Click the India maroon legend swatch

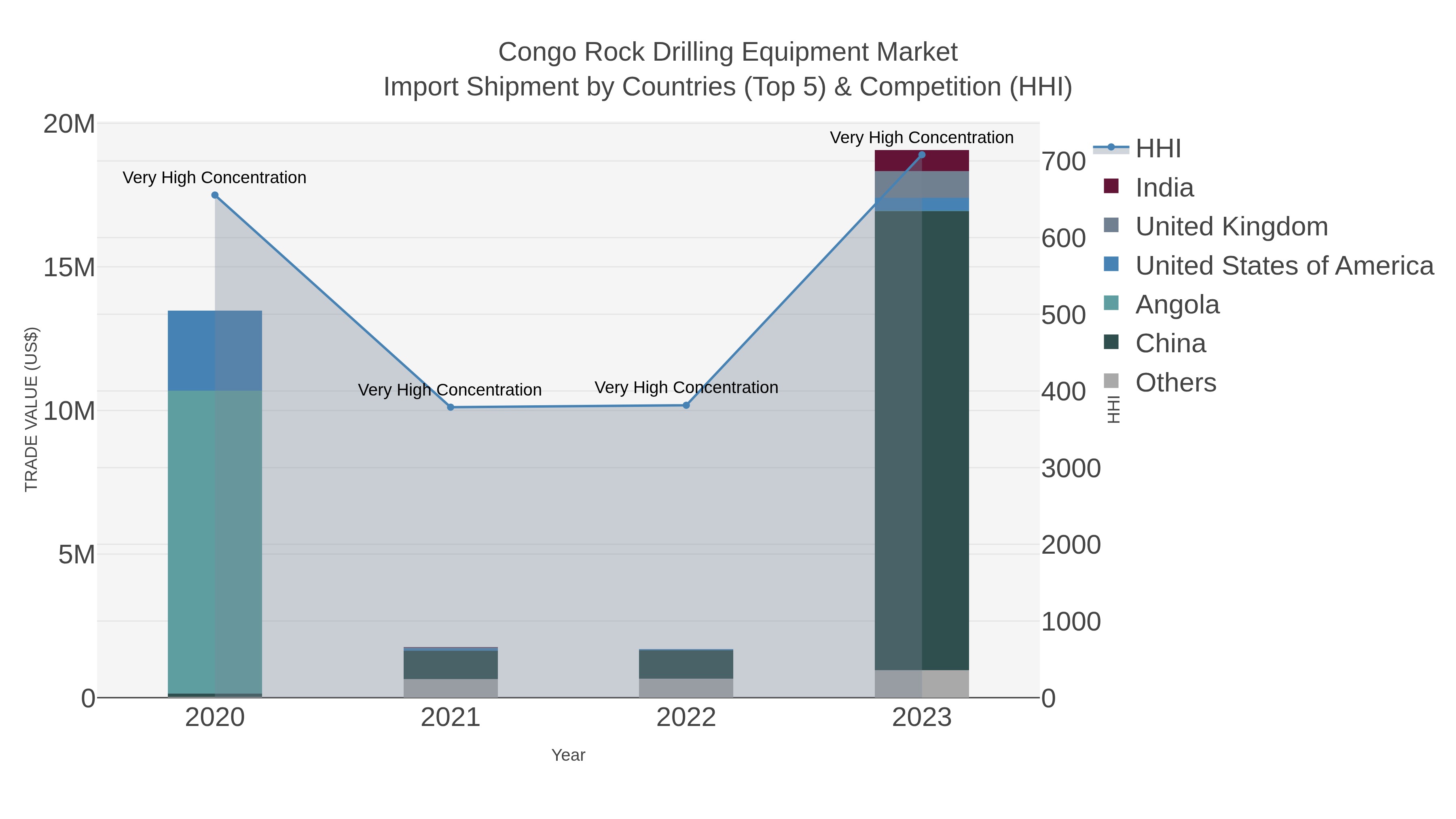click(x=1111, y=186)
